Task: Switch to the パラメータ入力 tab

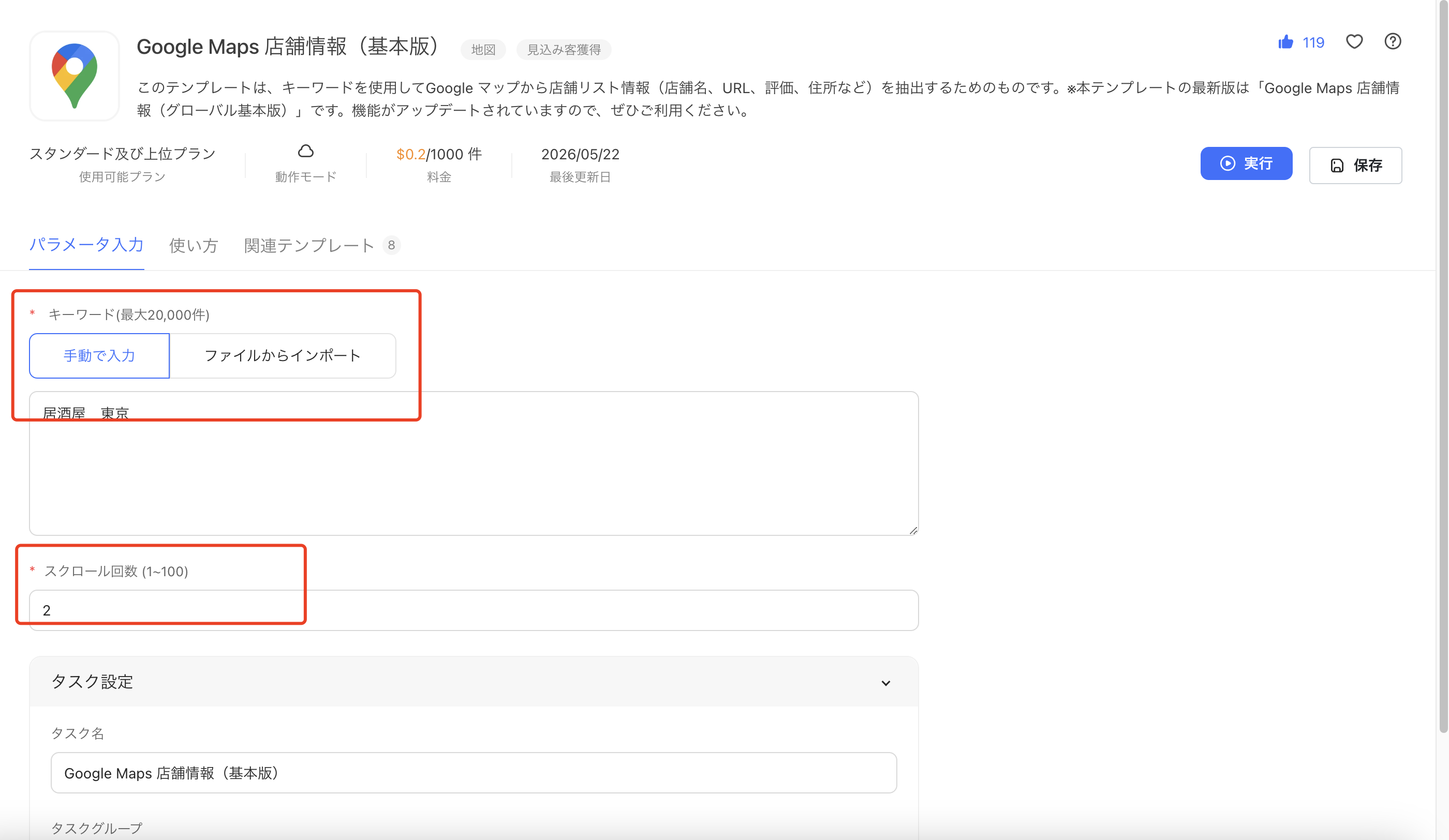Action: pyautogui.click(x=86, y=245)
